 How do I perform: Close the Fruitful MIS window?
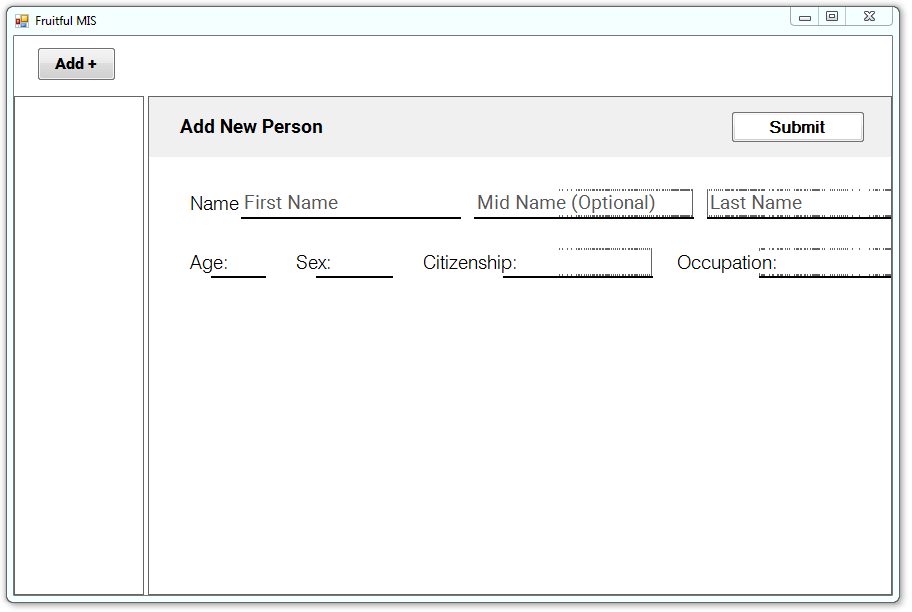click(x=869, y=17)
